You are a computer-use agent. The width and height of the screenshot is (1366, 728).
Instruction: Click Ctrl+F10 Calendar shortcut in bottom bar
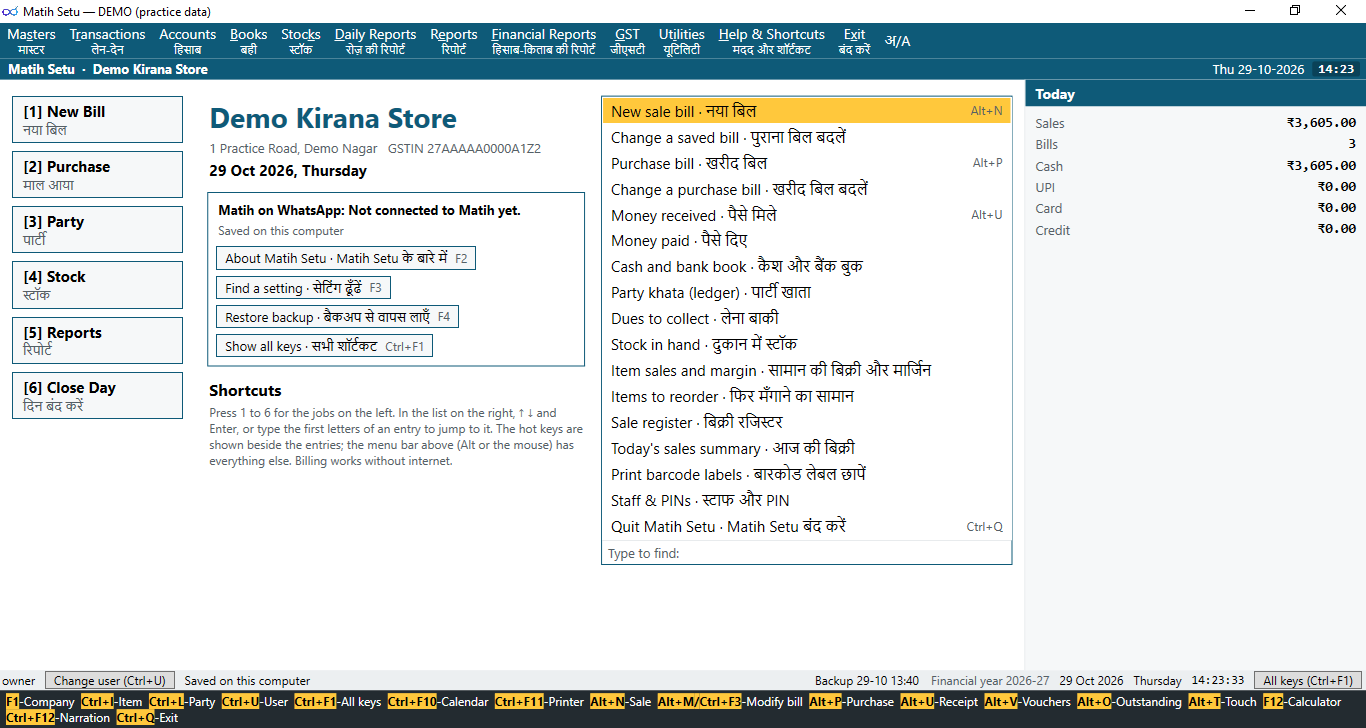click(438, 702)
